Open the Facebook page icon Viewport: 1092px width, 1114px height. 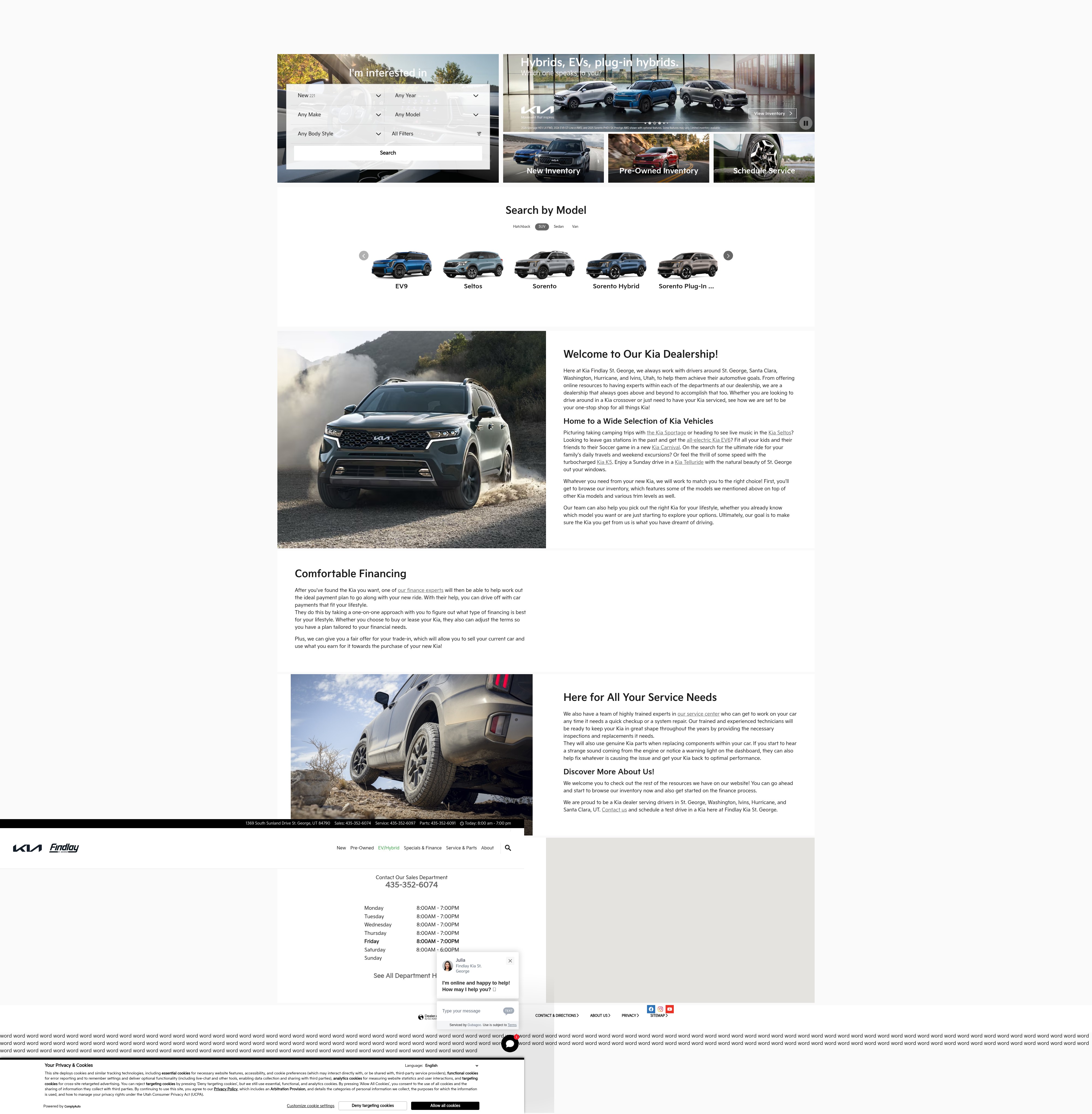click(651, 1009)
